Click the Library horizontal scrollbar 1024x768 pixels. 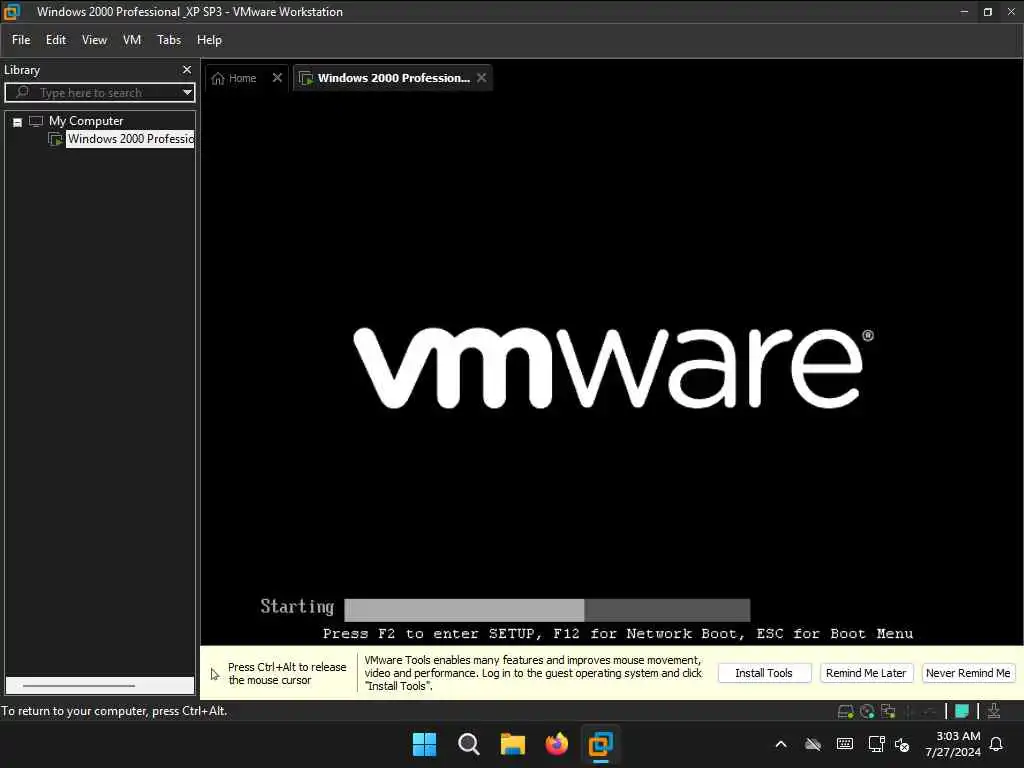click(79, 686)
